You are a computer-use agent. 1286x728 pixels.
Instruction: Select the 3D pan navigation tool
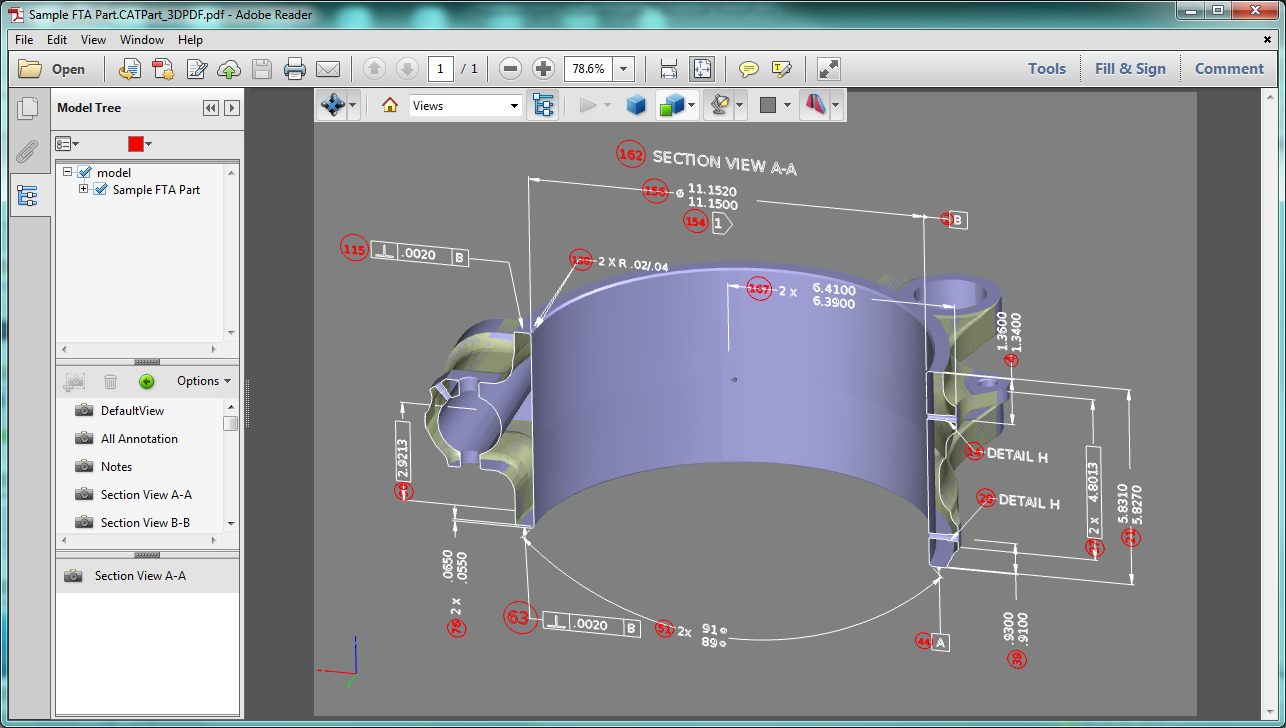[x=333, y=104]
